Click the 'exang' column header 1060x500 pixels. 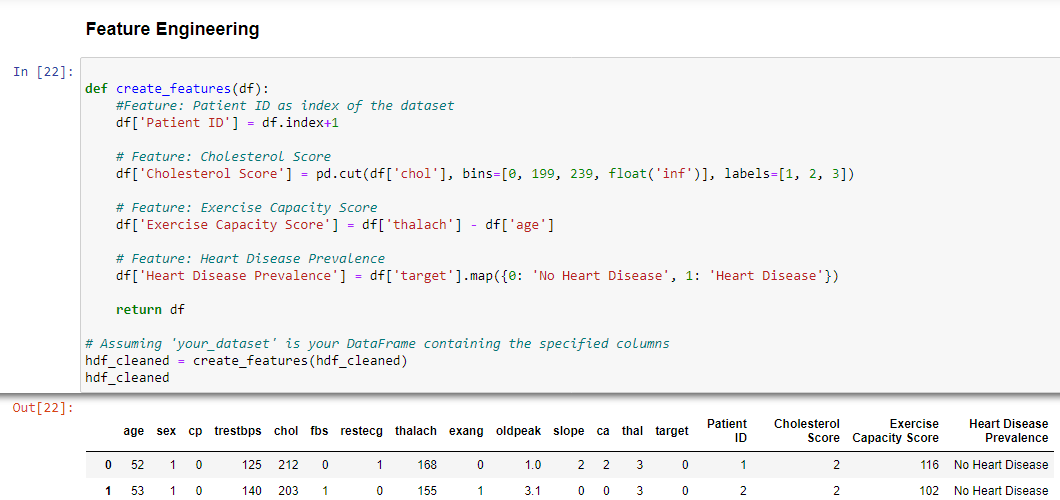(466, 430)
